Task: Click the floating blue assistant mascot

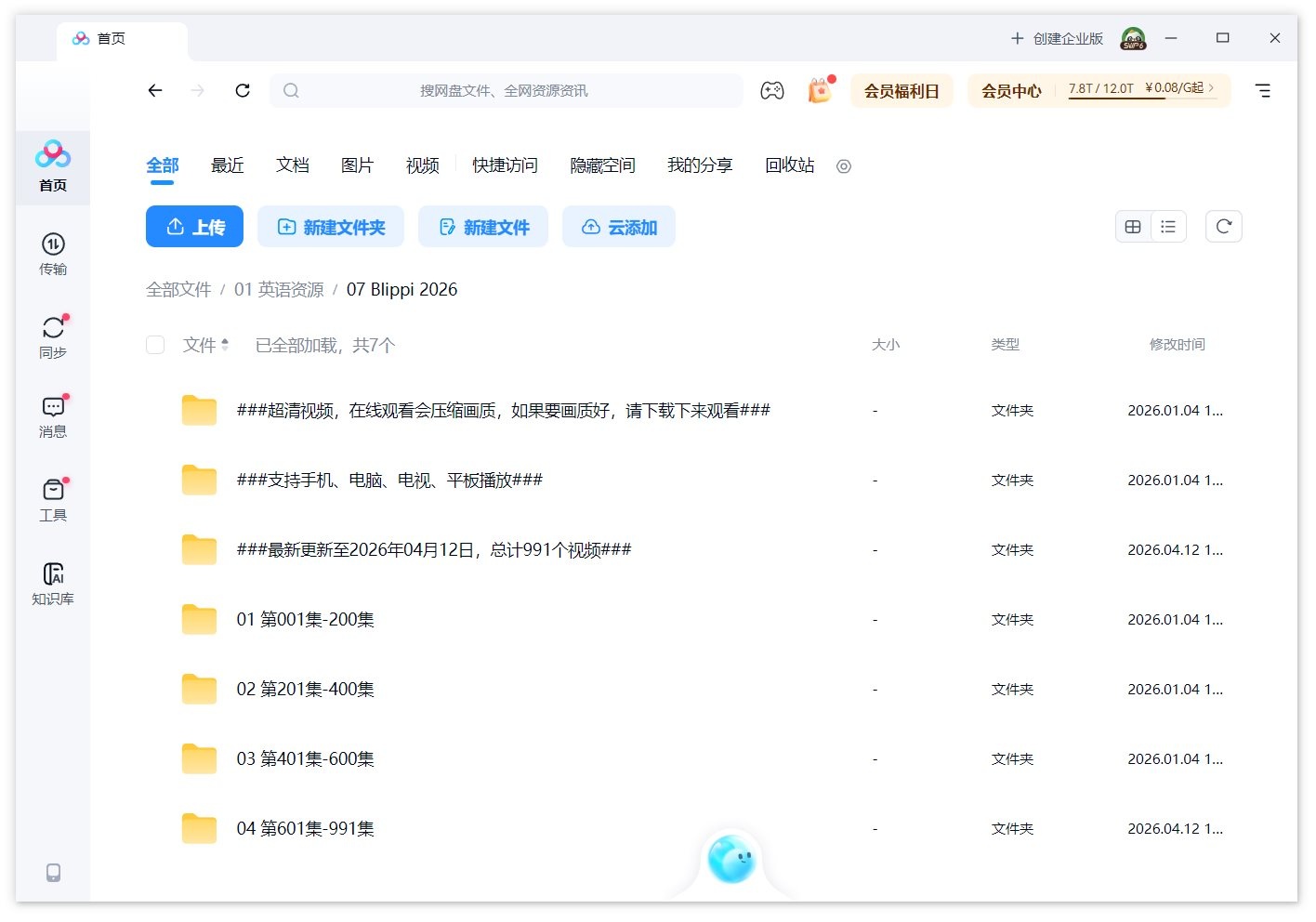Action: tap(730, 859)
